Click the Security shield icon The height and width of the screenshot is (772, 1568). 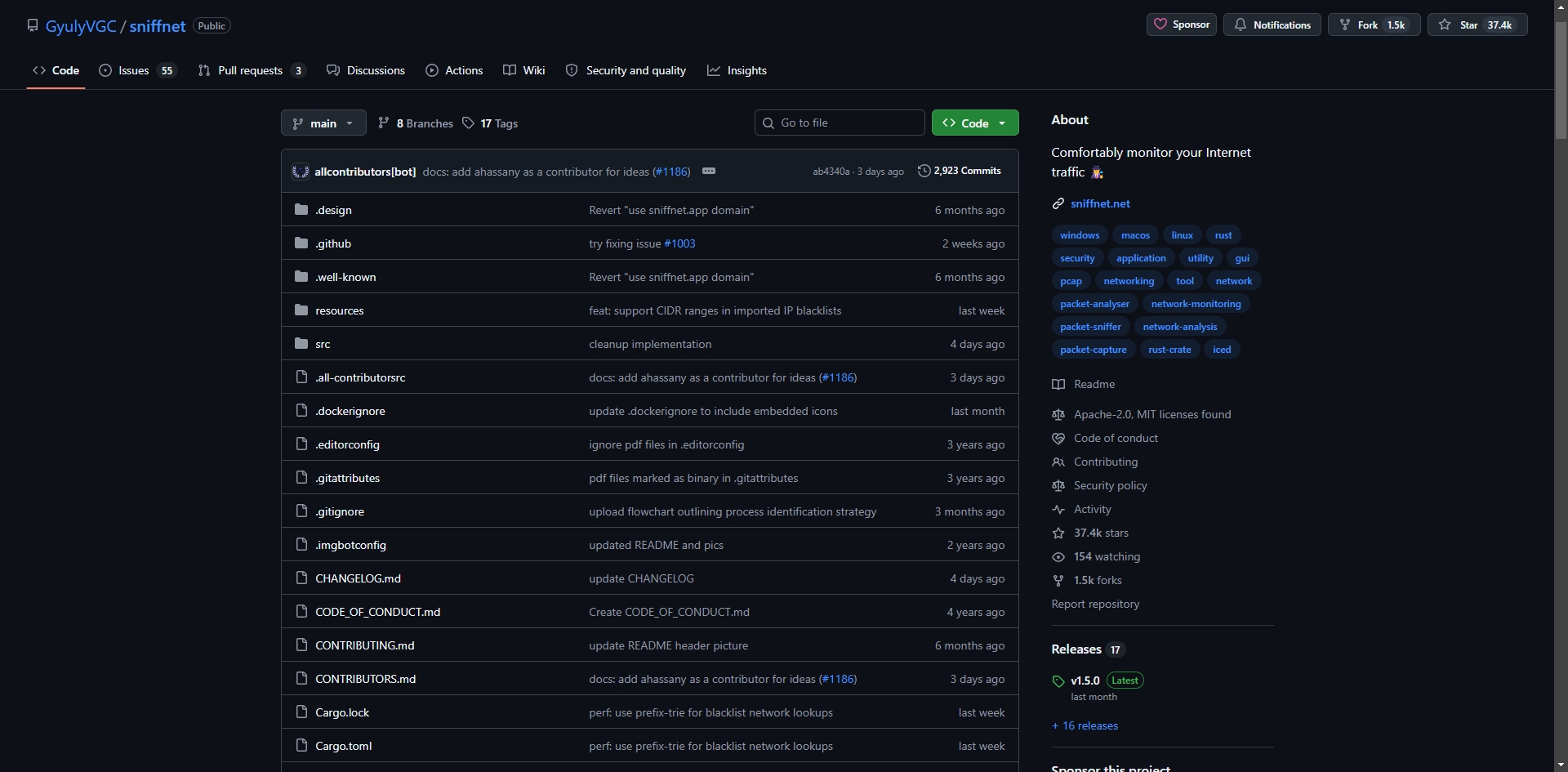pyautogui.click(x=572, y=70)
